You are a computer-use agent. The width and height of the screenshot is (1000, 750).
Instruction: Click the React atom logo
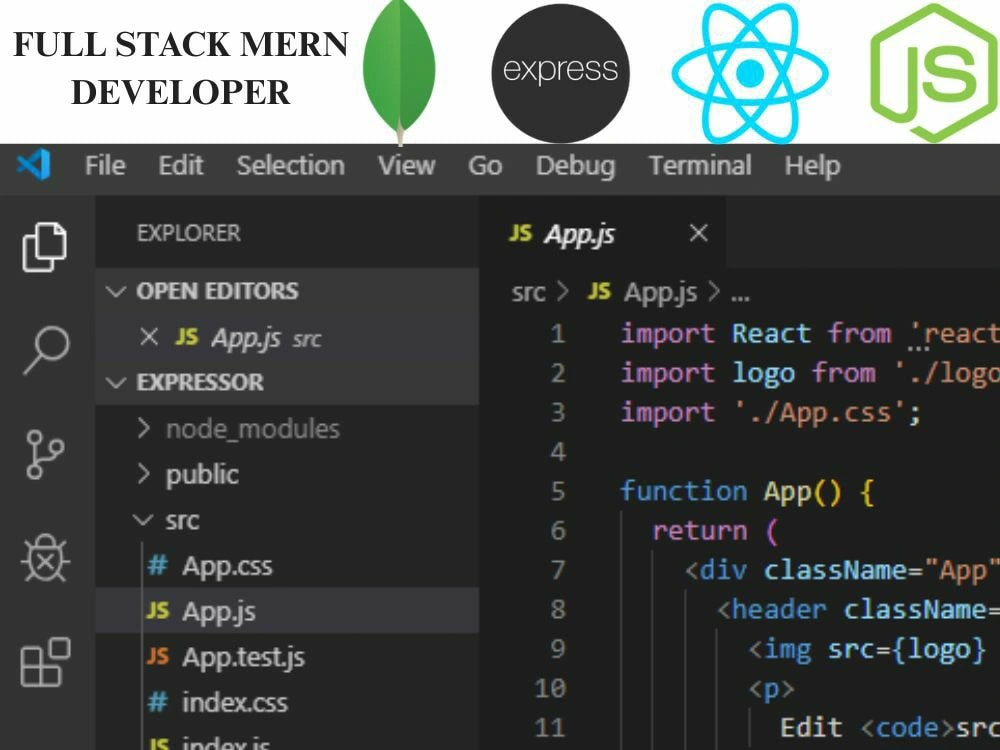(750, 73)
